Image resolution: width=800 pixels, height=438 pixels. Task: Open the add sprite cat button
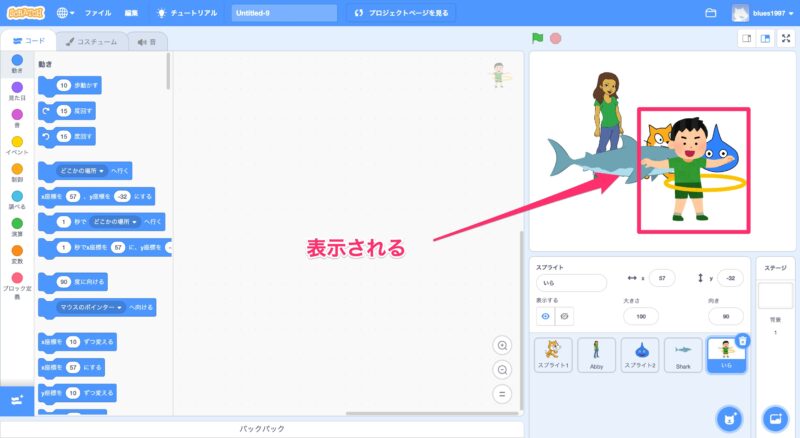point(730,418)
